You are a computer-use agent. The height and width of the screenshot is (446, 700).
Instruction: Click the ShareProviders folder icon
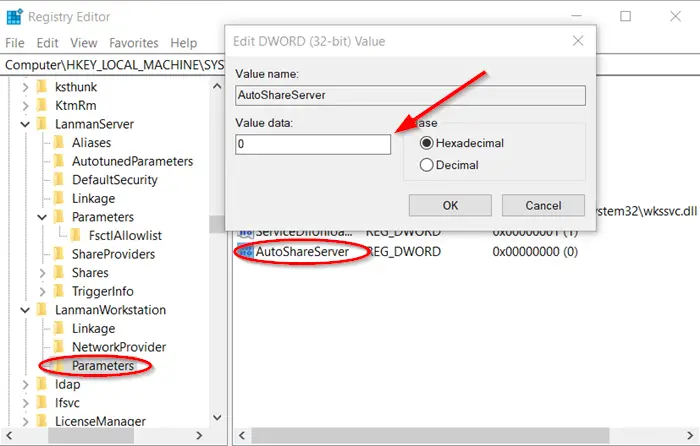(x=58, y=254)
